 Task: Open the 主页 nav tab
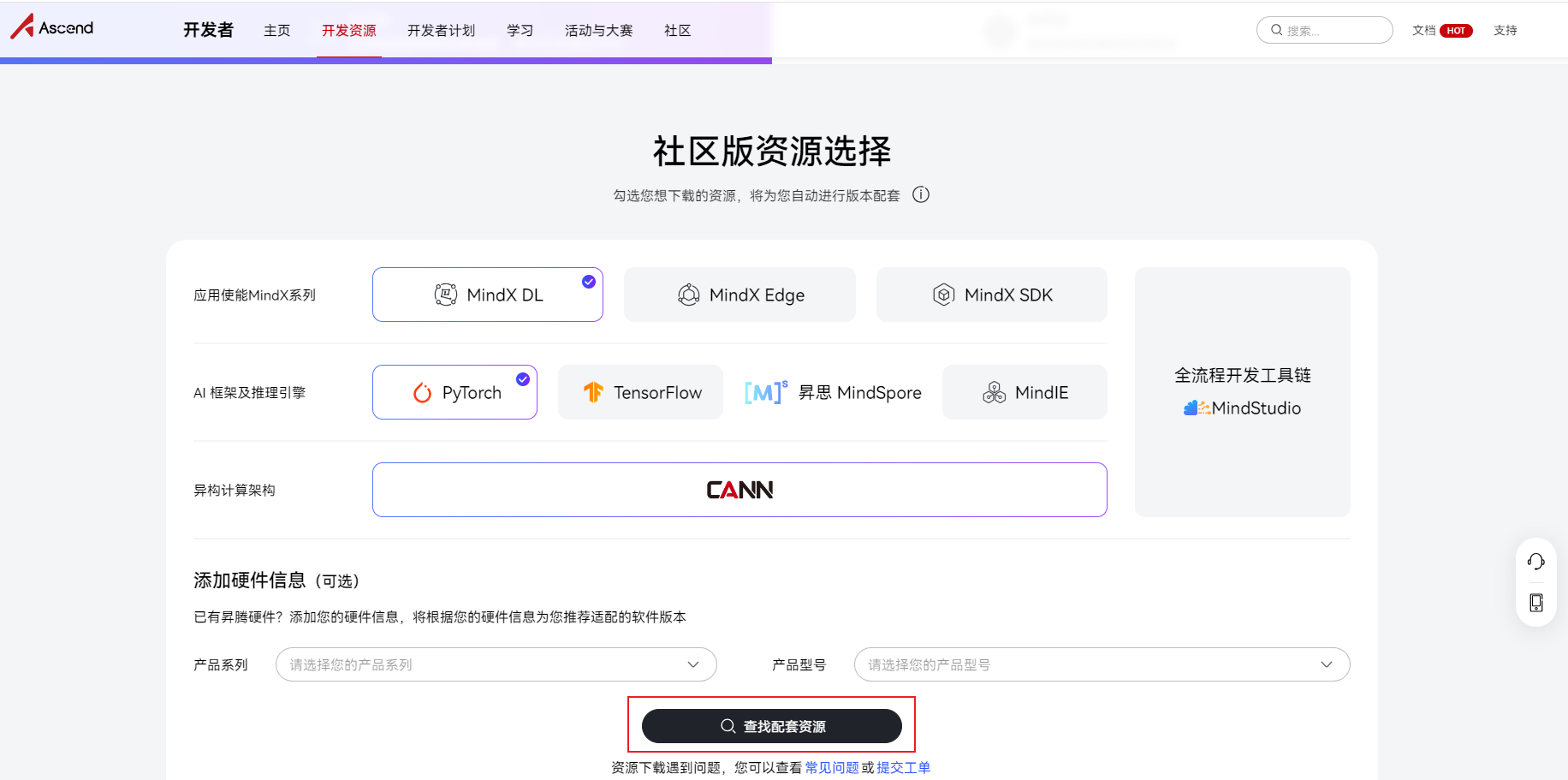pyautogui.click(x=277, y=31)
